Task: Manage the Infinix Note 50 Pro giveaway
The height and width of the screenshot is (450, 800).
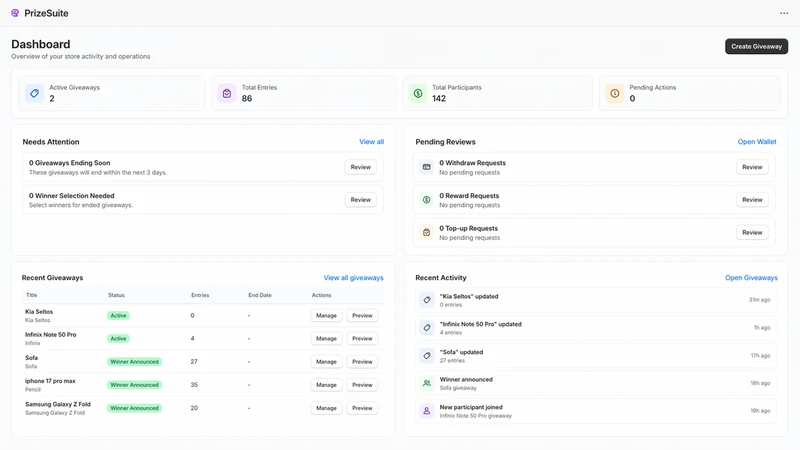Action: click(326, 339)
